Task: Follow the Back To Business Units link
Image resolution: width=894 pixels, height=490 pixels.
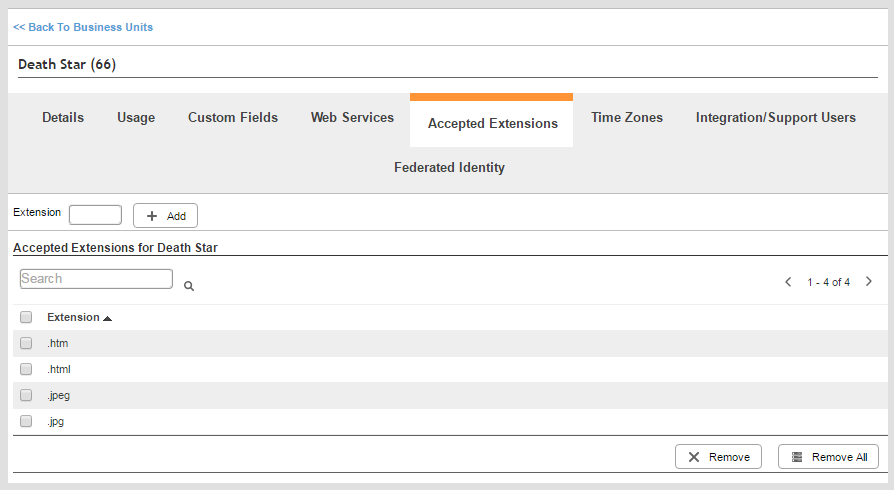Action: click(83, 27)
